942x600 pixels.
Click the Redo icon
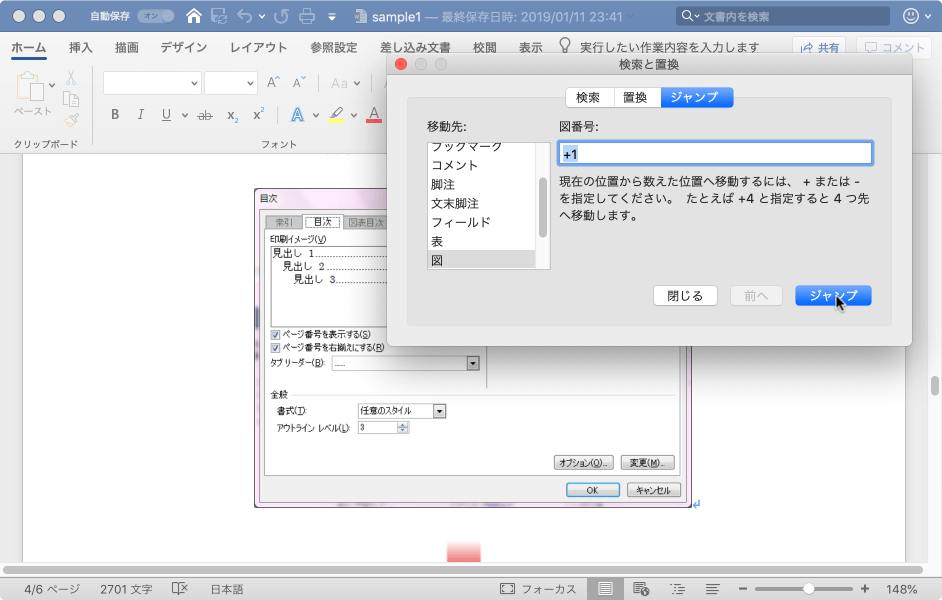point(281,16)
